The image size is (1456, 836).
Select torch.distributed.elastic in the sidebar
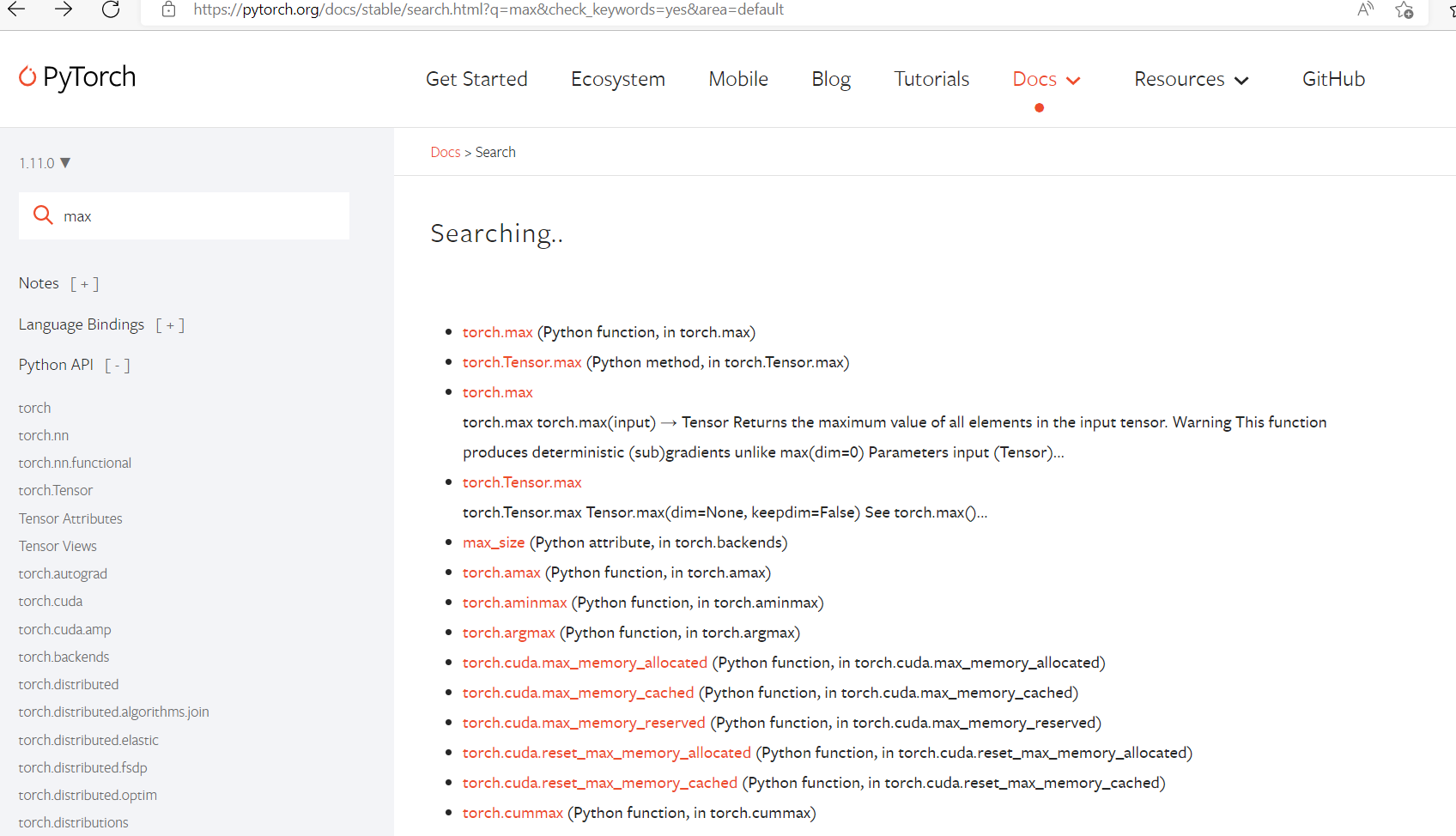pyautogui.click(x=88, y=740)
